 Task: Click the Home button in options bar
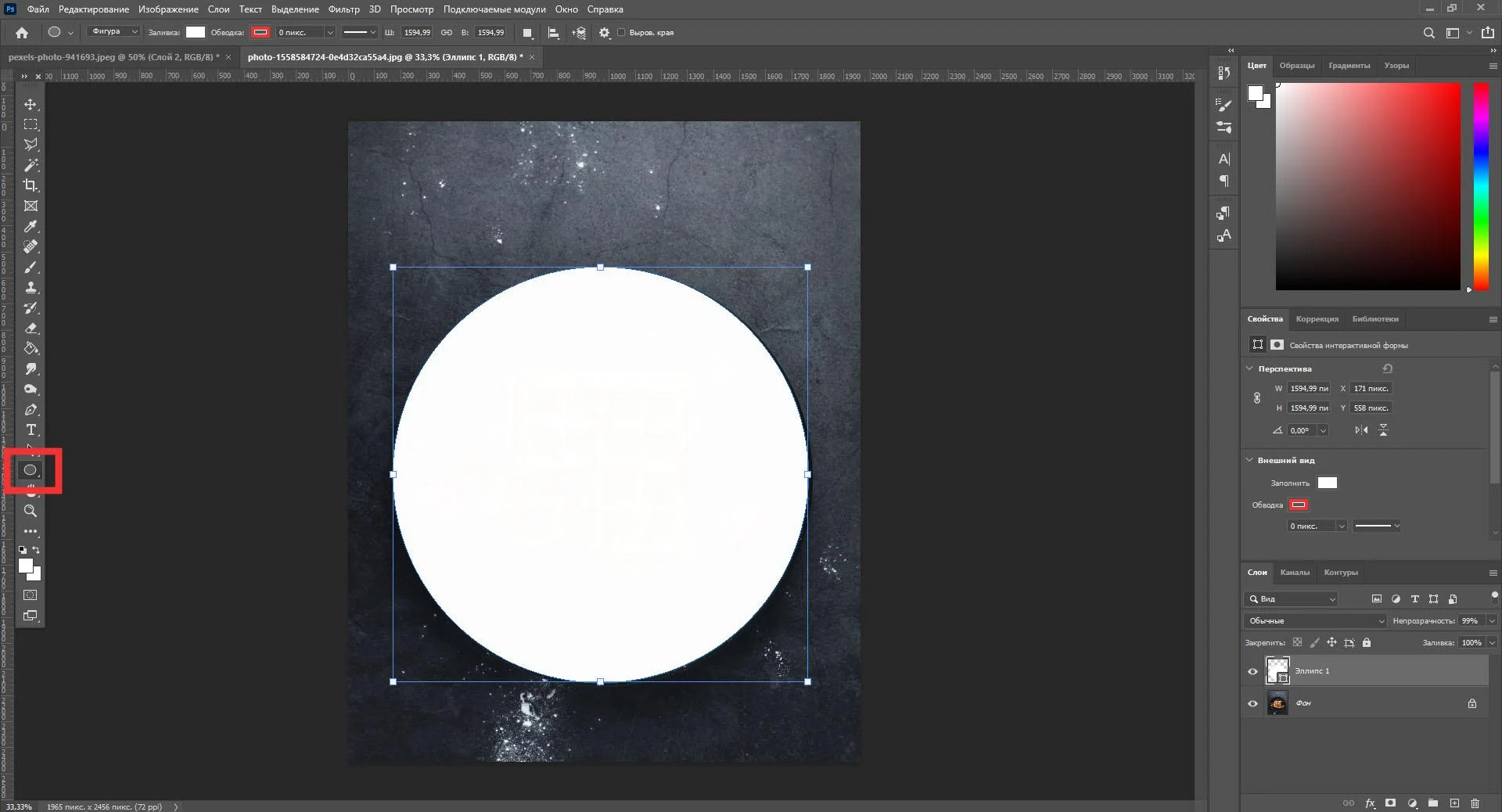(x=22, y=33)
